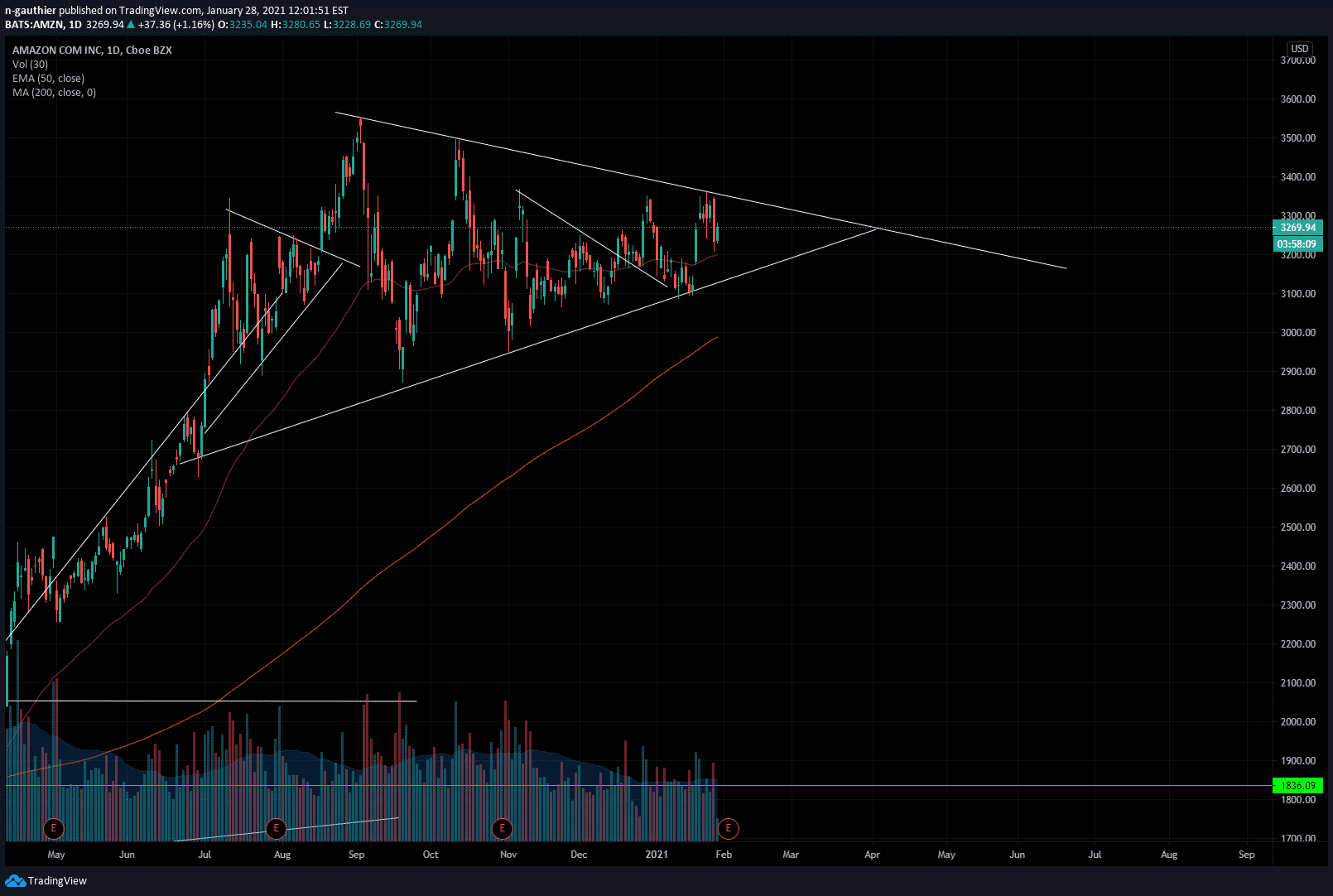Image resolution: width=1333 pixels, height=896 pixels.
Task: Click the 2000.00 price axis label
Action: click(x=1297, y=721)
